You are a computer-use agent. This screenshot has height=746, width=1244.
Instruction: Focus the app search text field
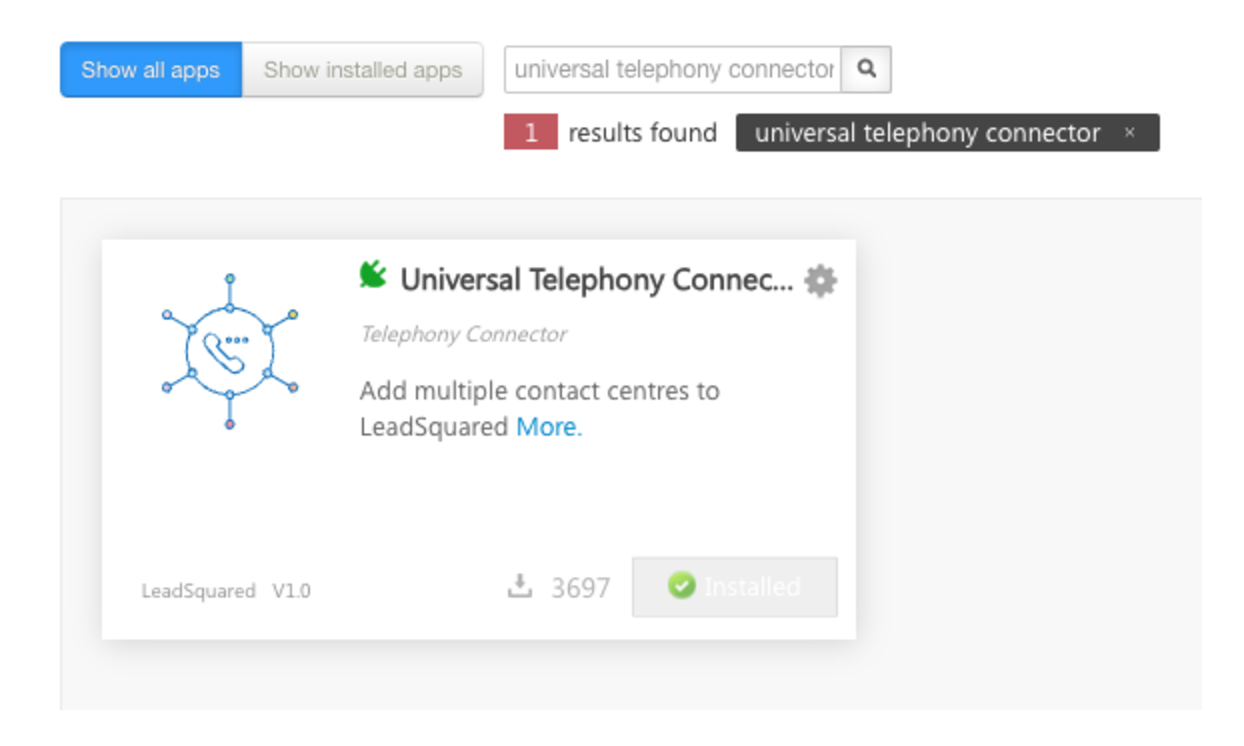[x=673, y=69]
